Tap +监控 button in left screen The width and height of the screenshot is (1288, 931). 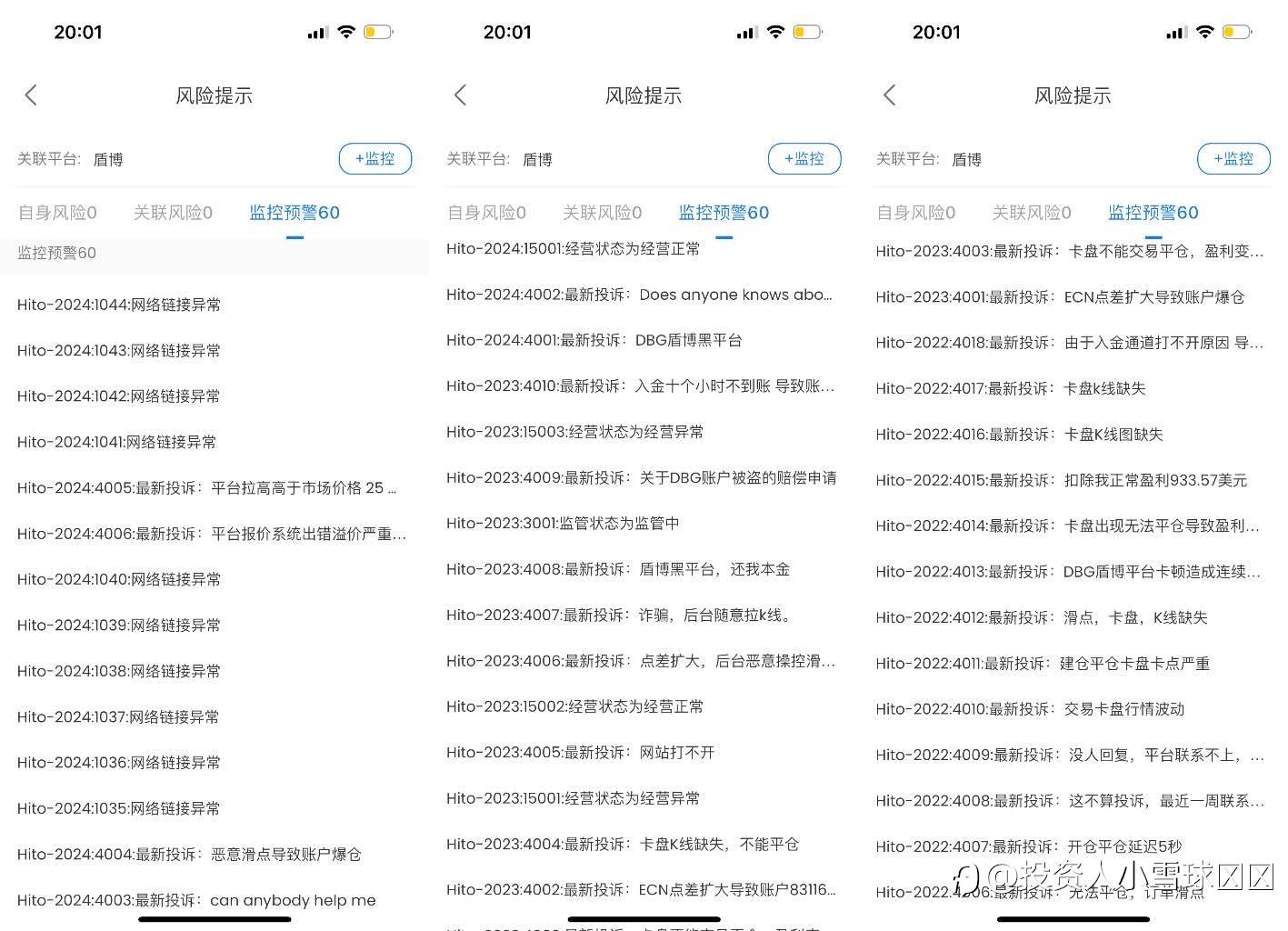[375, 158]
